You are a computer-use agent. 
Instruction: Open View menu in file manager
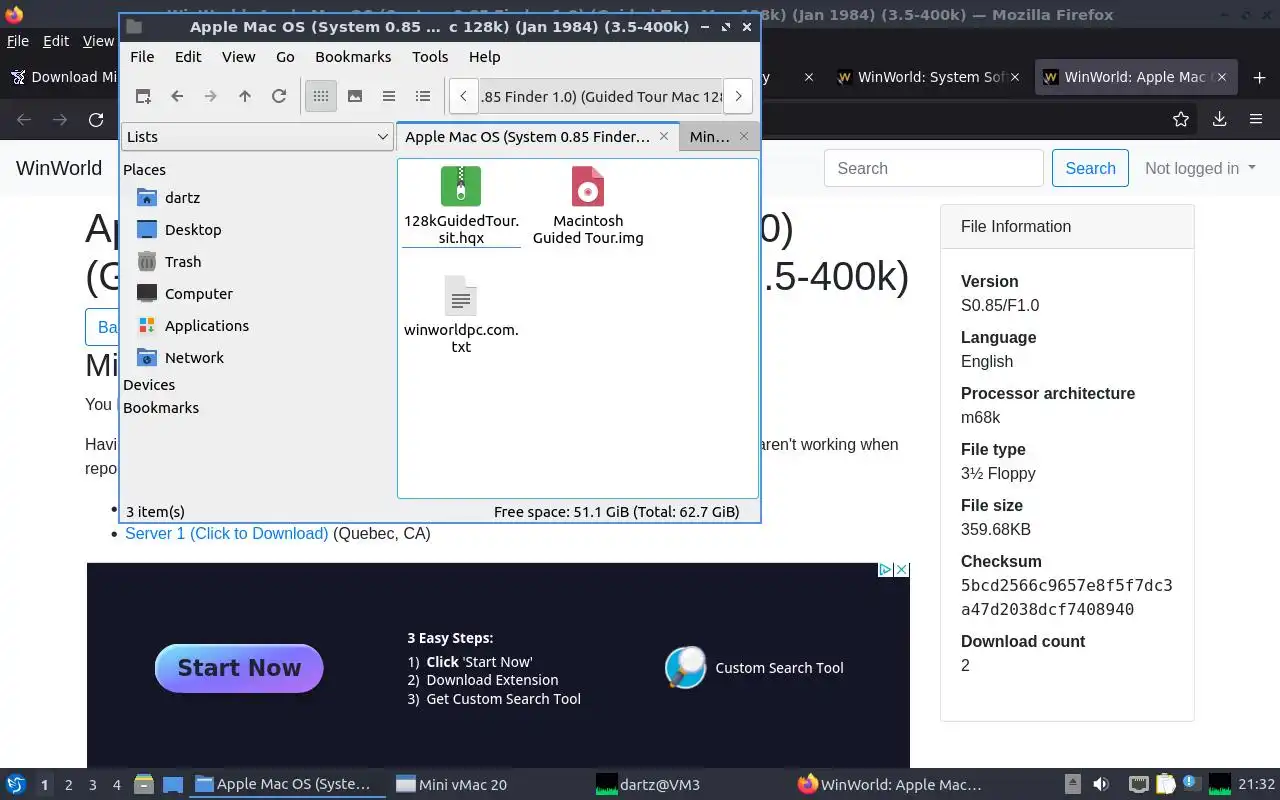pyautogui.click(x=239, y=57)
